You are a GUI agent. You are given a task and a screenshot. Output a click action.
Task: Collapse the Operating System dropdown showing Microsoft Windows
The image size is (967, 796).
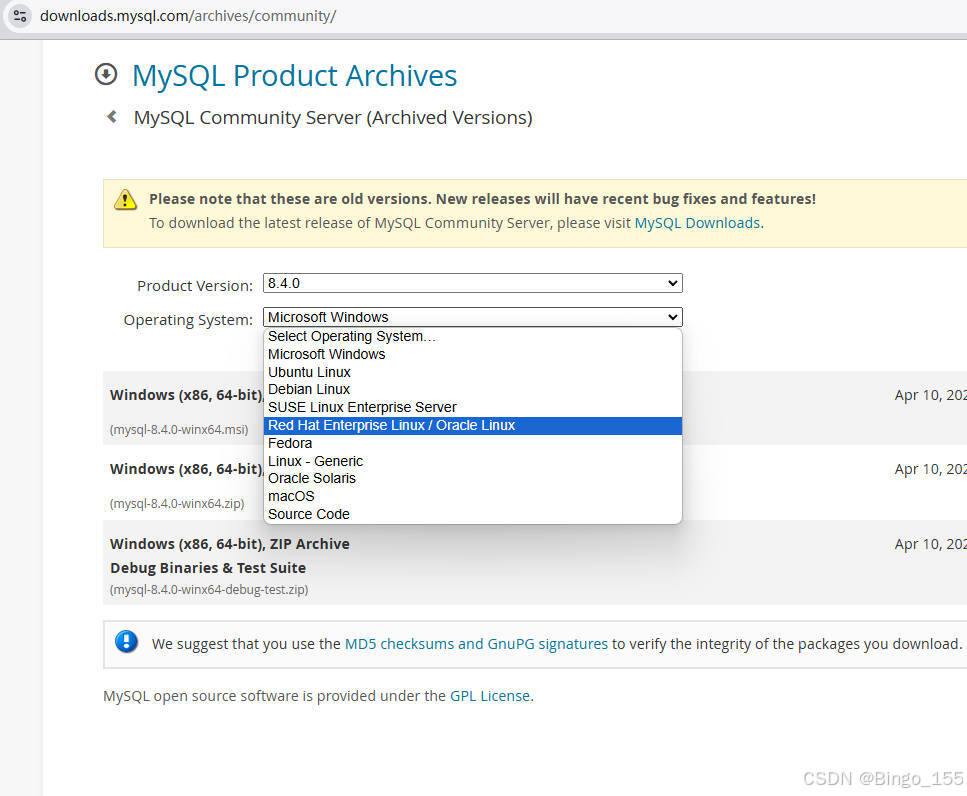tap(472, 317)
